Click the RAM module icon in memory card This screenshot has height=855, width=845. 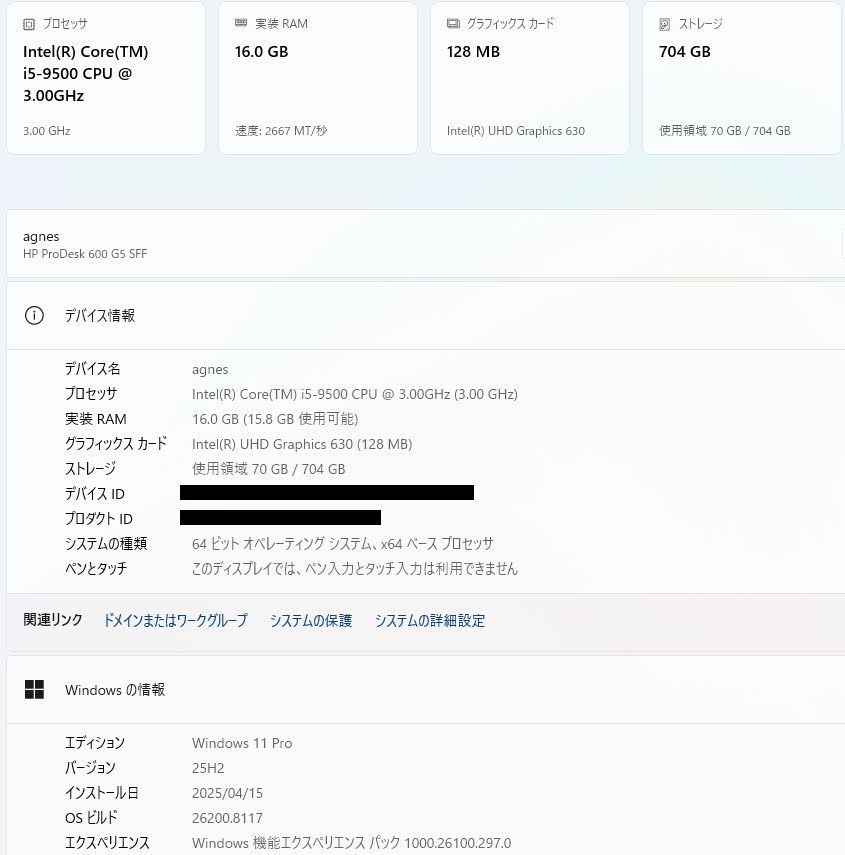pyautogui.click(x=241, y=23)
